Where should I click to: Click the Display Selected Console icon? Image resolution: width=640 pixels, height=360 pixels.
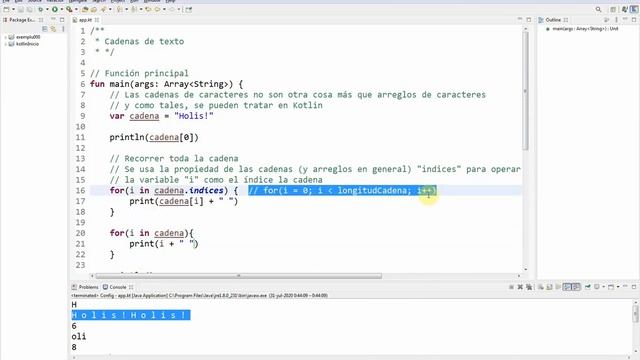click(597, 287)
